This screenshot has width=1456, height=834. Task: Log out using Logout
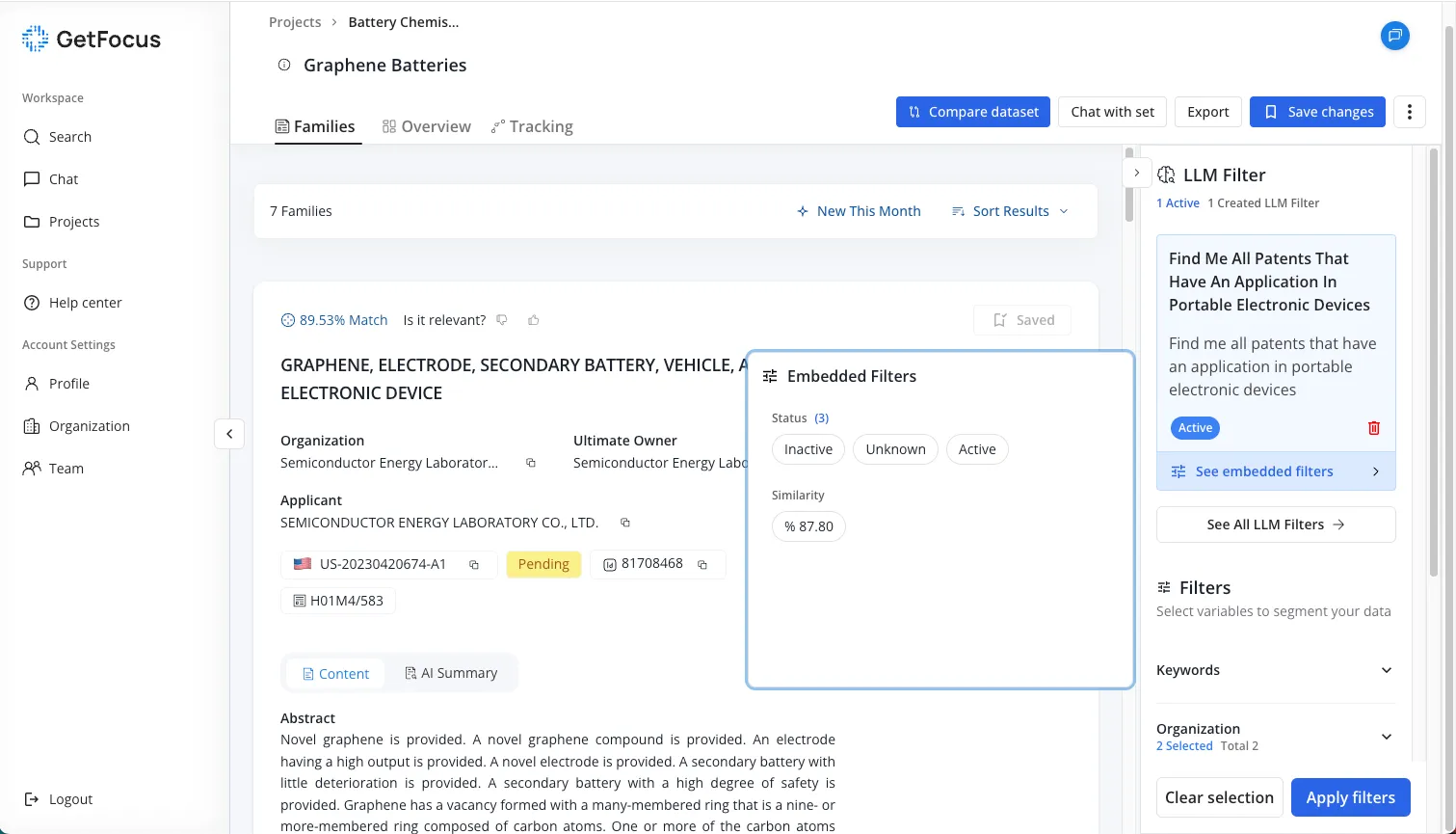coord(58,799)
